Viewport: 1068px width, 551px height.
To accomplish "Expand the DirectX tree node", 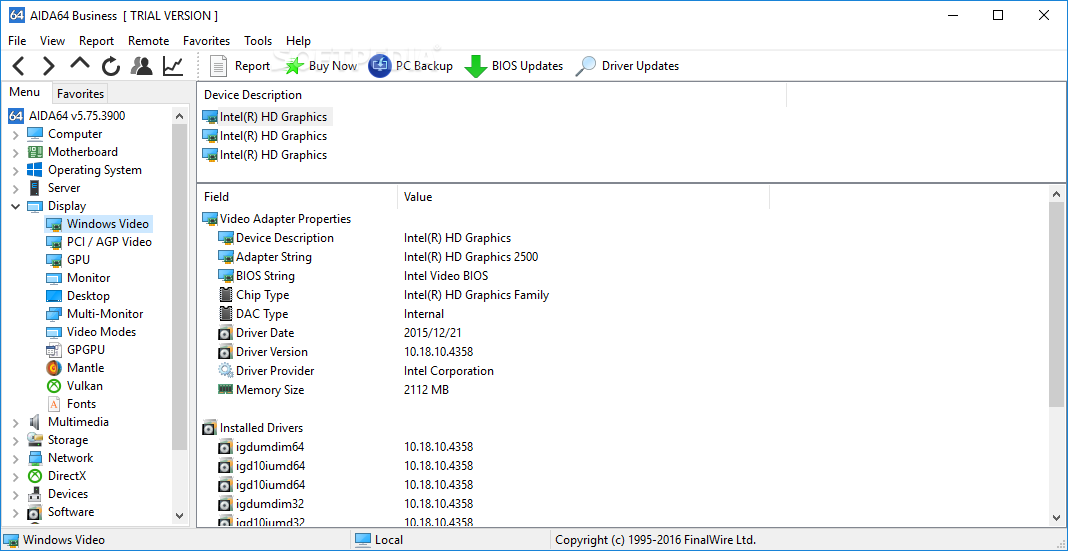I will tap(16, 477).
